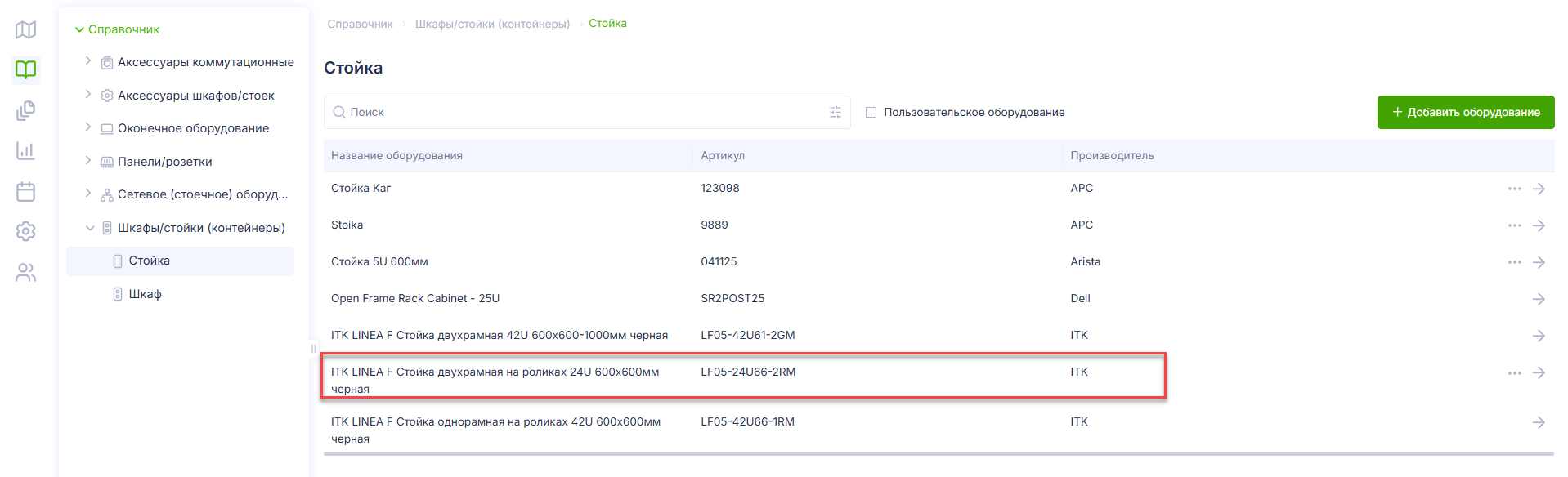This screenshot has height=477, width=1568.
Task: Go to Шкафы/стойки (контейнеры) breadcrumb
Action: pyautogui.click(x=492, y=24)
